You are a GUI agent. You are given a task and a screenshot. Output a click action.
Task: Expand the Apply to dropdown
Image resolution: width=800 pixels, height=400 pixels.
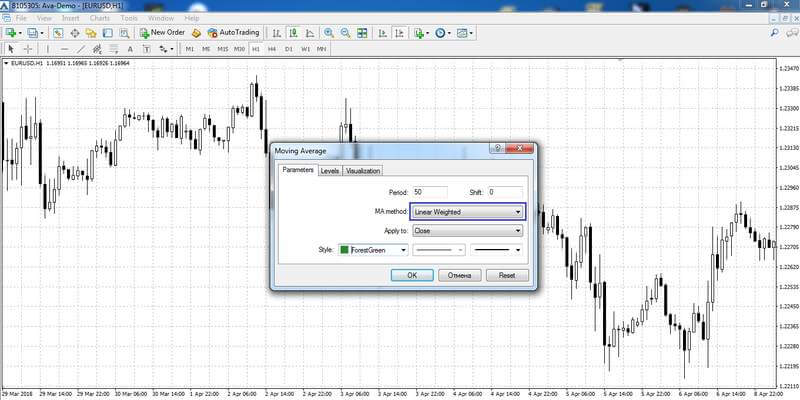tap(467, 231)
